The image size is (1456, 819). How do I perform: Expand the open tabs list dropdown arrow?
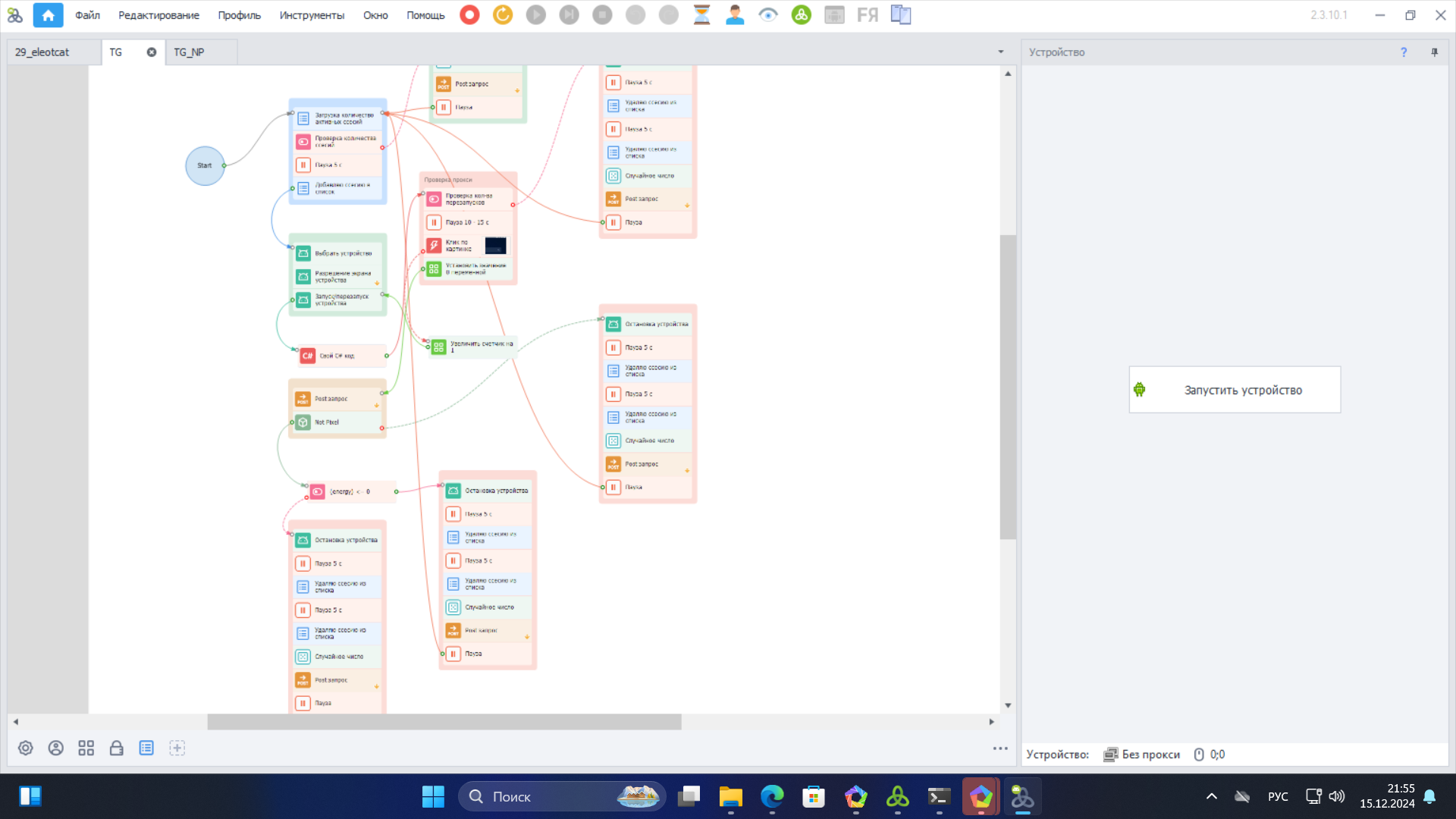tap(1001, 52)
